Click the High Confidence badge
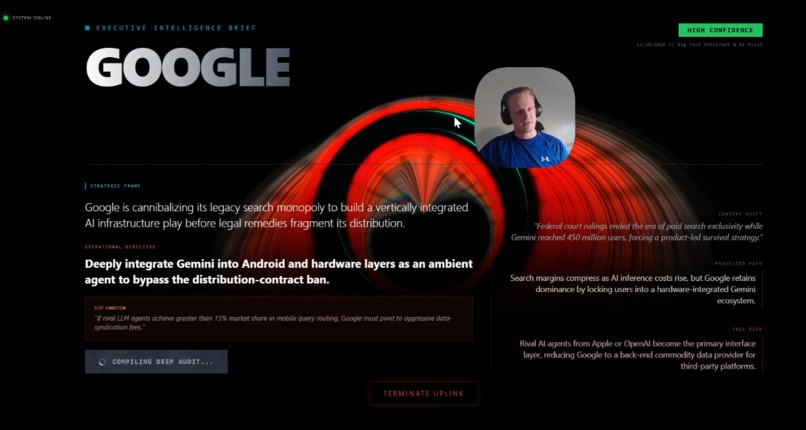Viewport: 806px width, 430px height. click(x=720, y=30)
